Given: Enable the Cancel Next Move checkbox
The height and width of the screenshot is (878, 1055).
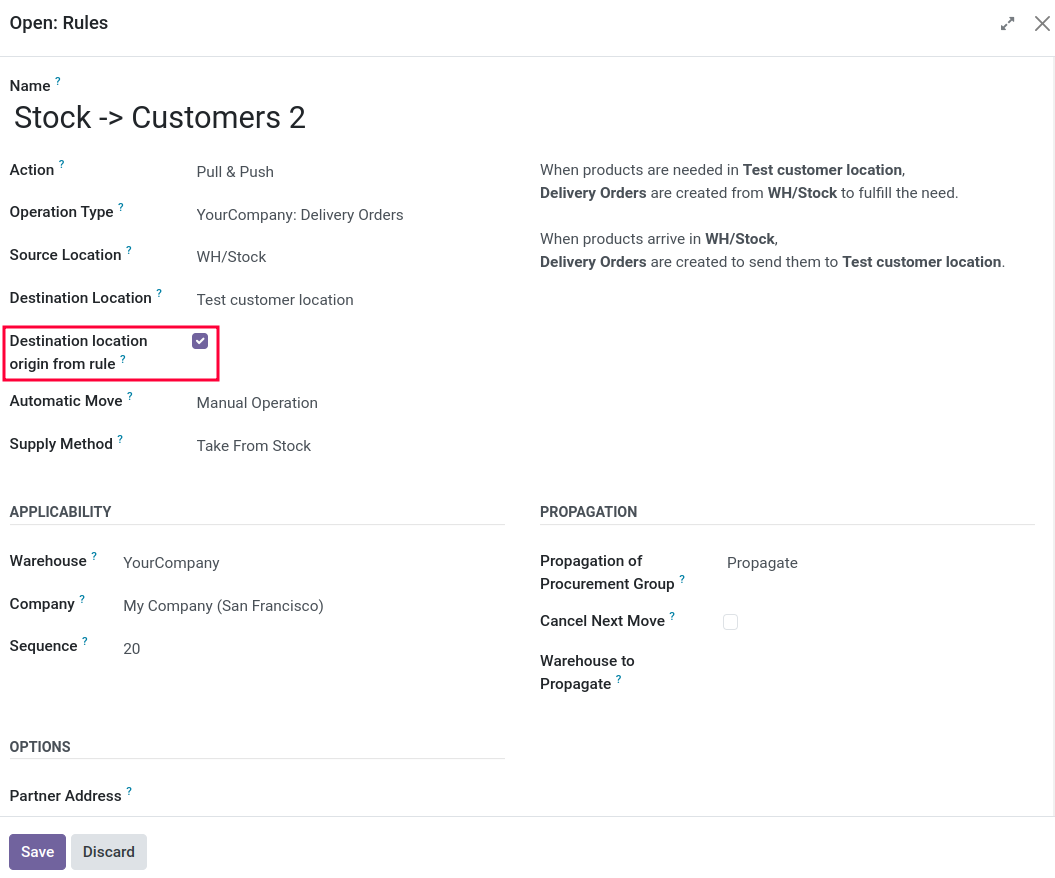Looking at the screenshot, I should [x=730, y=622].
